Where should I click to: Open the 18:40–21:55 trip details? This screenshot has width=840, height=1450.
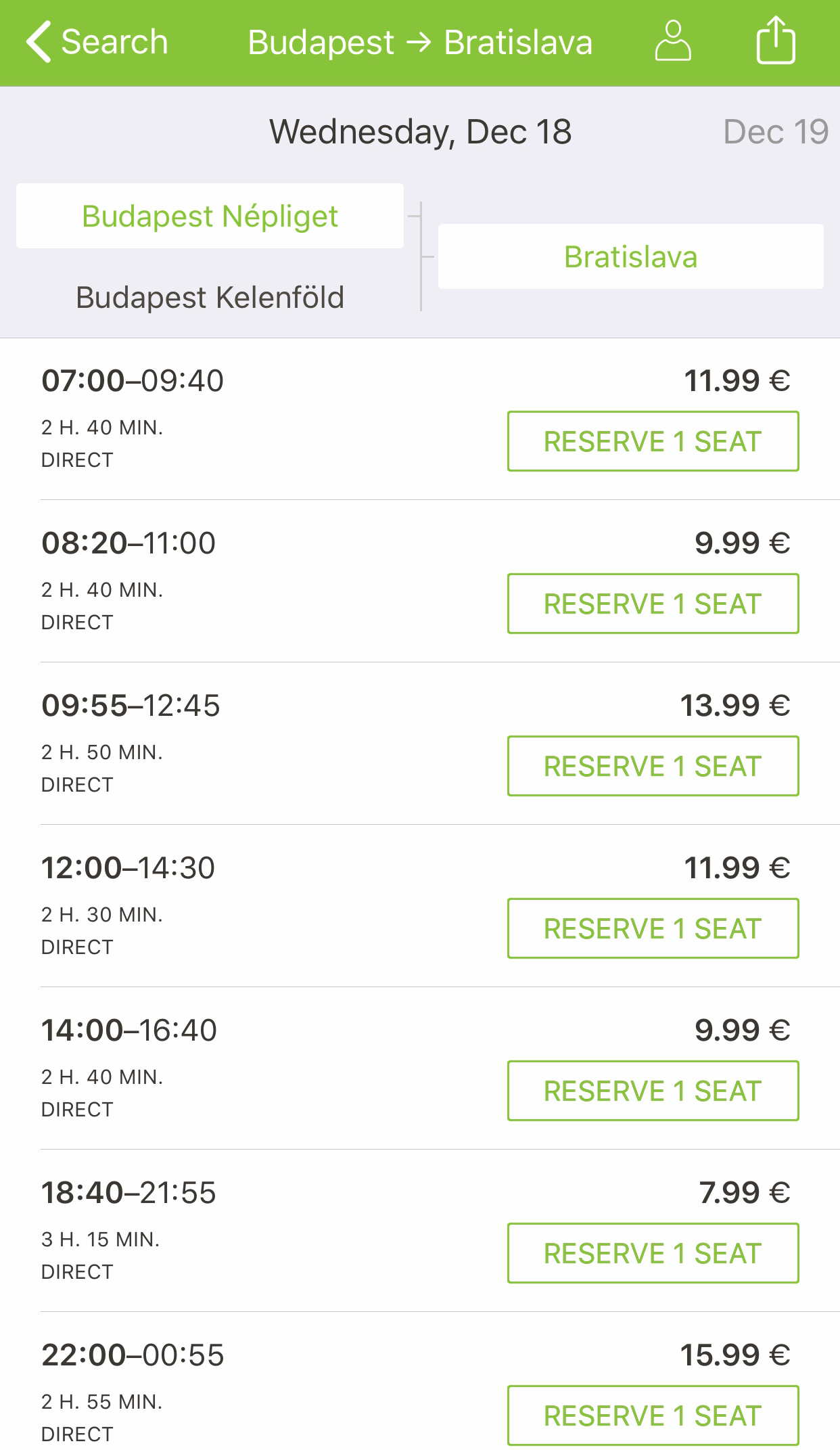[x=129, y=1193]
